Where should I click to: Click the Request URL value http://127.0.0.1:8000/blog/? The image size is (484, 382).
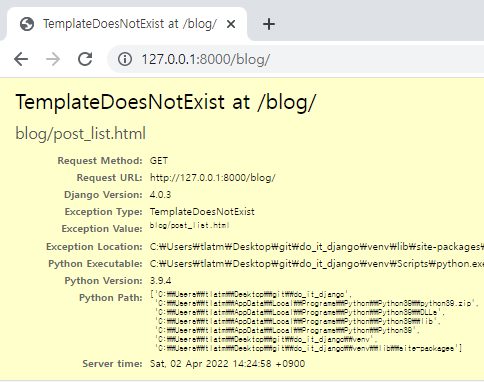[213, 178]
